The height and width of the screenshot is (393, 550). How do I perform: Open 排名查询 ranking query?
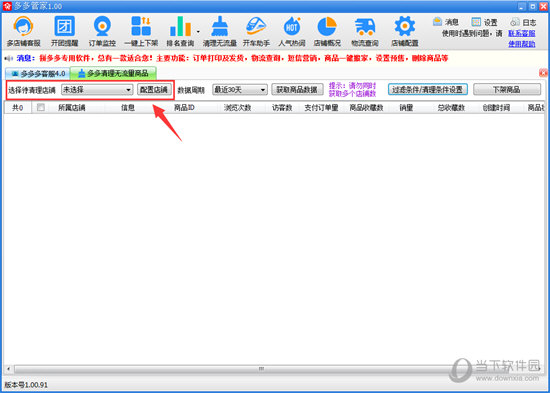180,32
